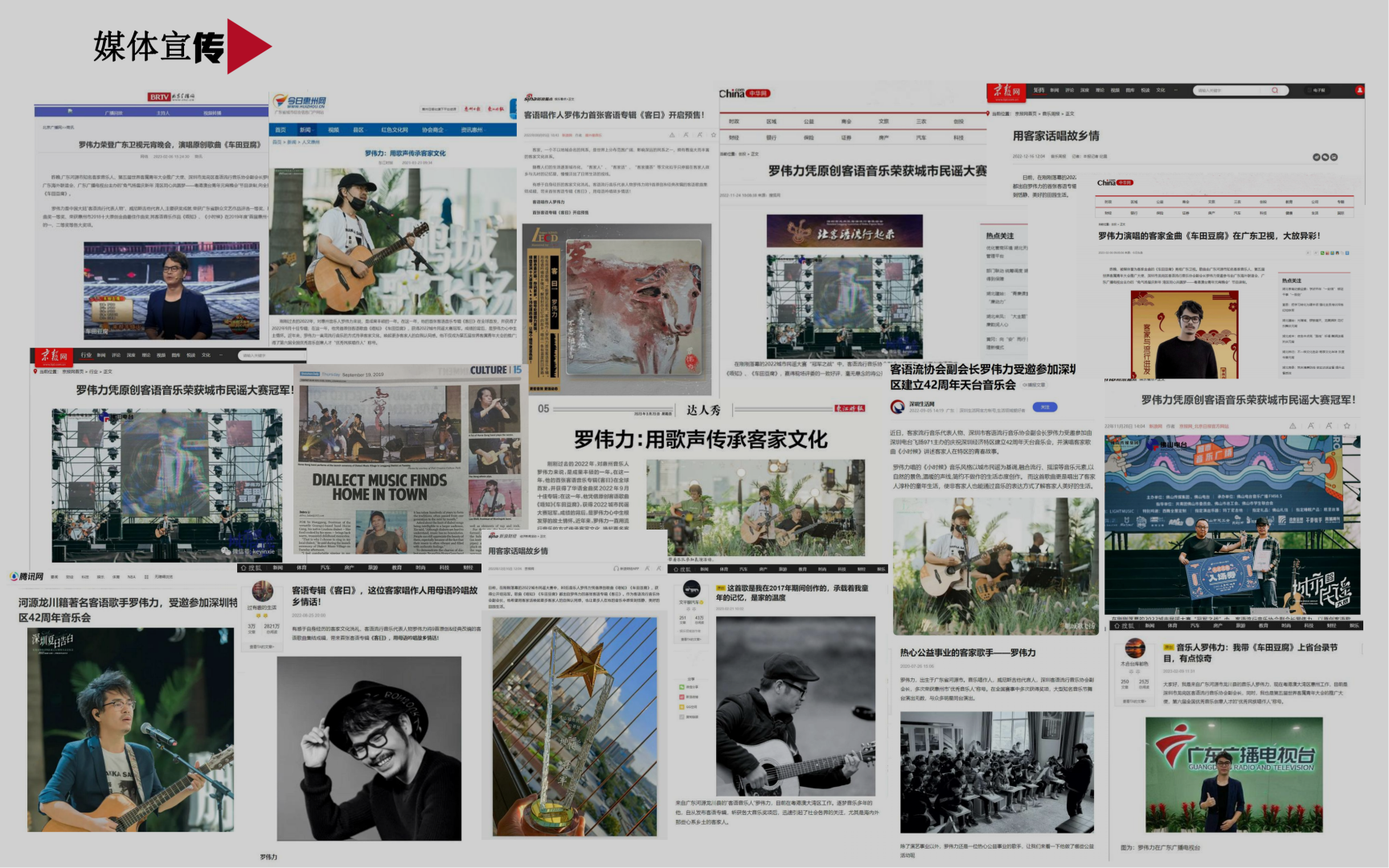The width and height of the screenshot is (1389, 868).
Task: Click the red user avatar icon top right
Action: click(1359, 91)
